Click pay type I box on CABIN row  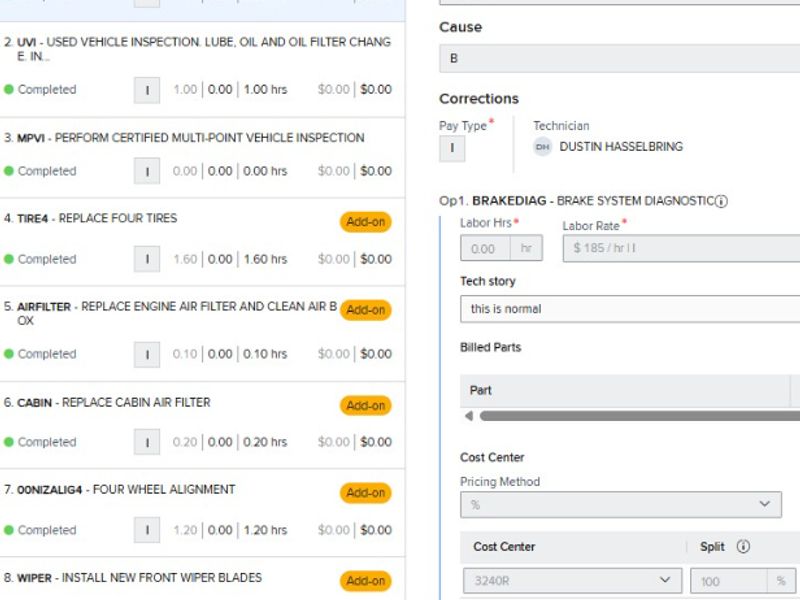[x=147, y=442]
